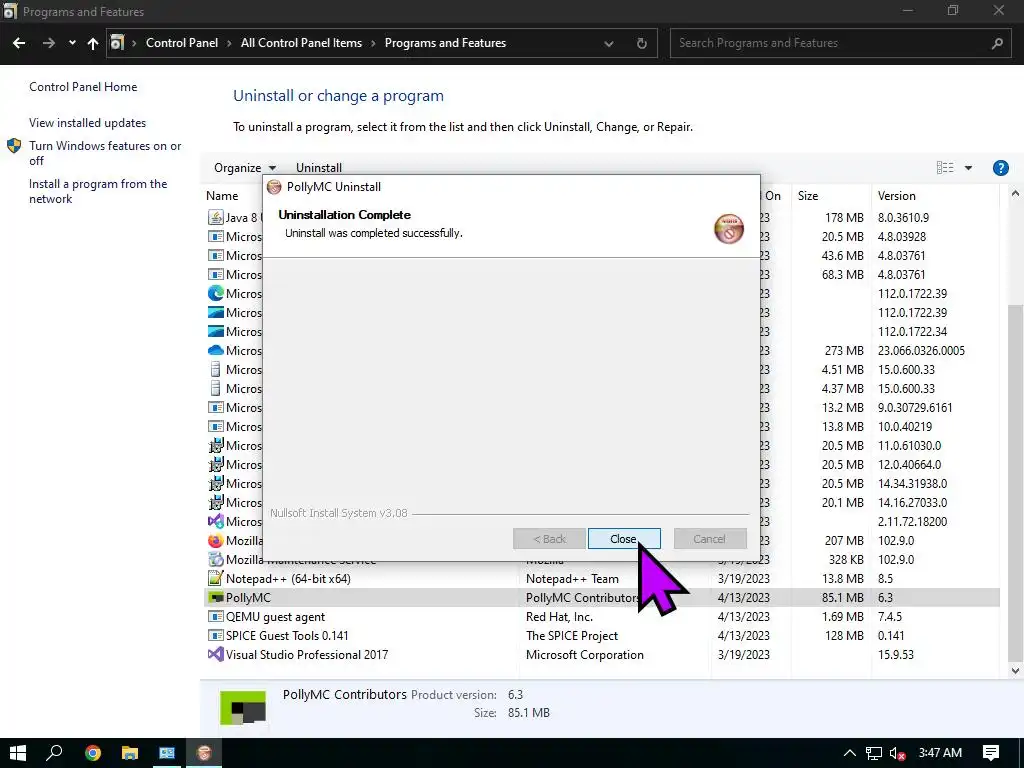Select the row with version 2.11.72.18200
1024x768 pixels.
point(602,522)
